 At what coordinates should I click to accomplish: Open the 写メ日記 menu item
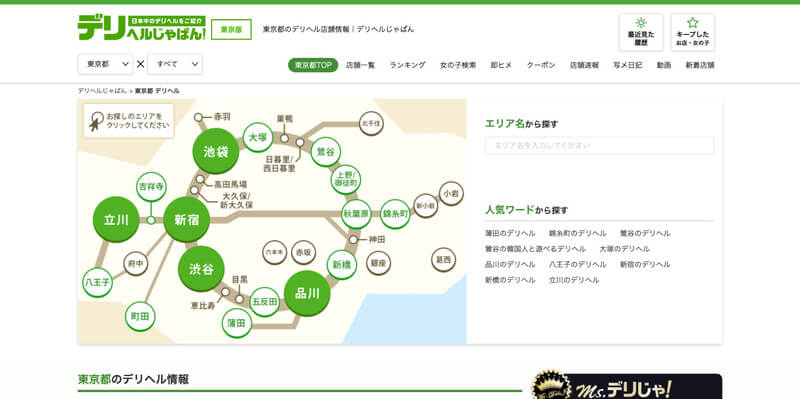pos(628,65)
